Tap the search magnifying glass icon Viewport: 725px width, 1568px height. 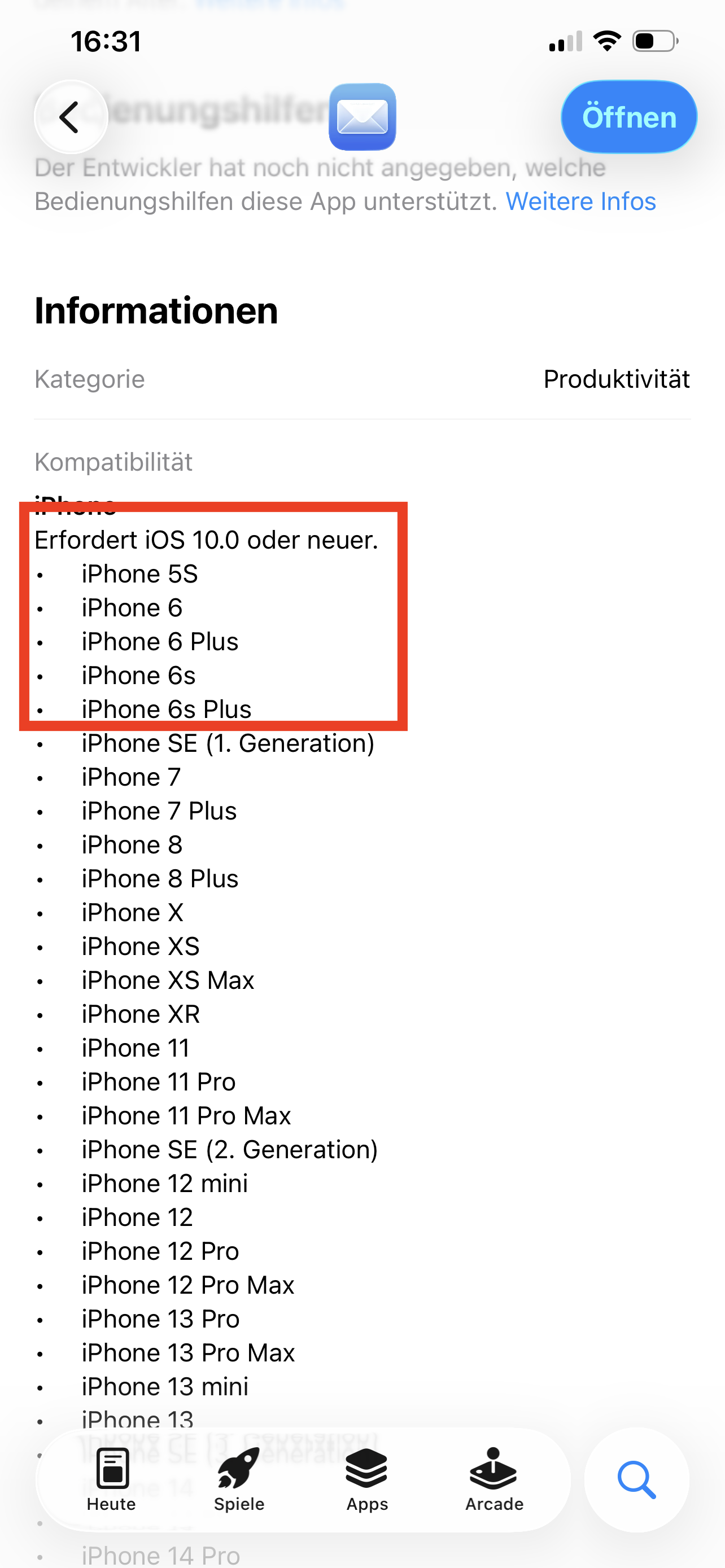tap(636, 1479)
